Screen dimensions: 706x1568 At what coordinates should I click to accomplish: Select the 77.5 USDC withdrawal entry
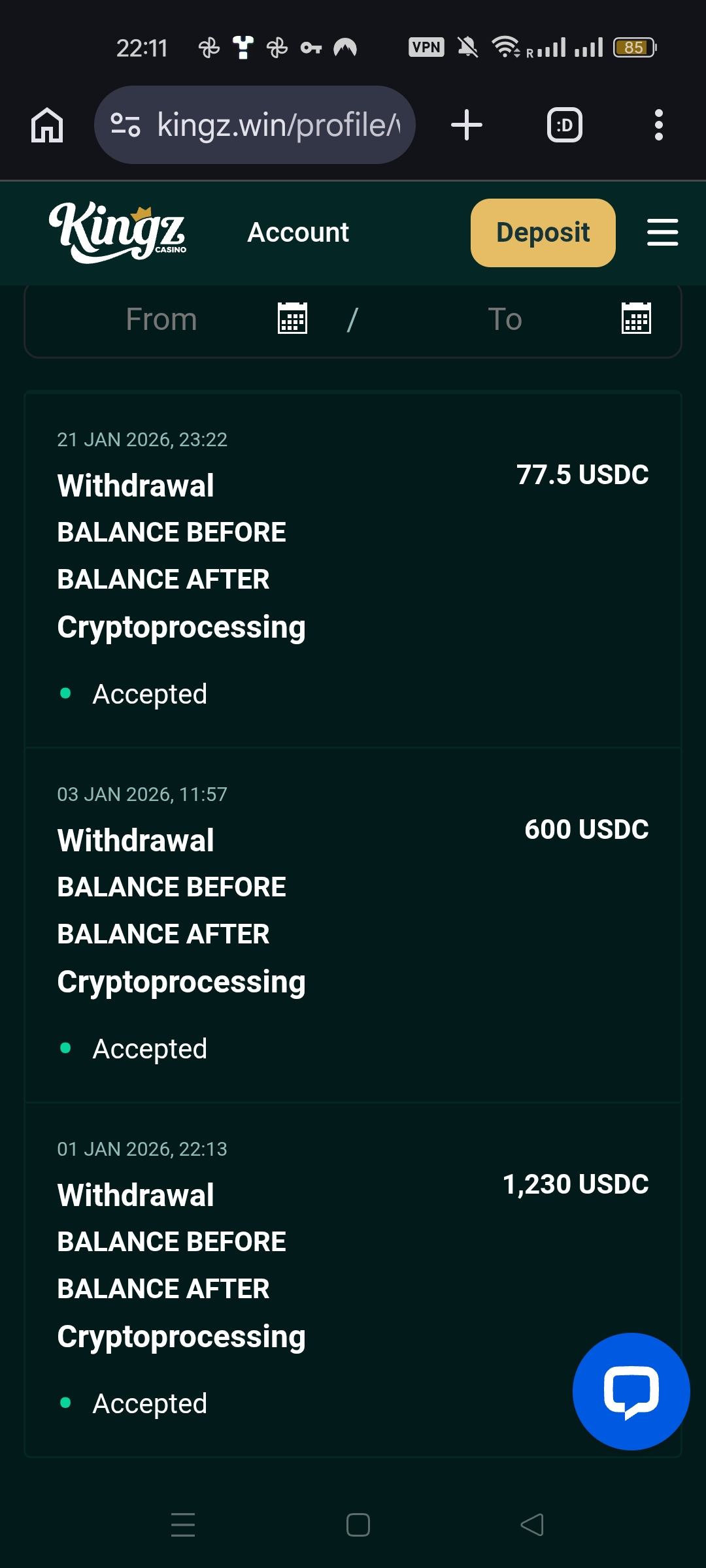pyautogui.click(x=353, y=568)
